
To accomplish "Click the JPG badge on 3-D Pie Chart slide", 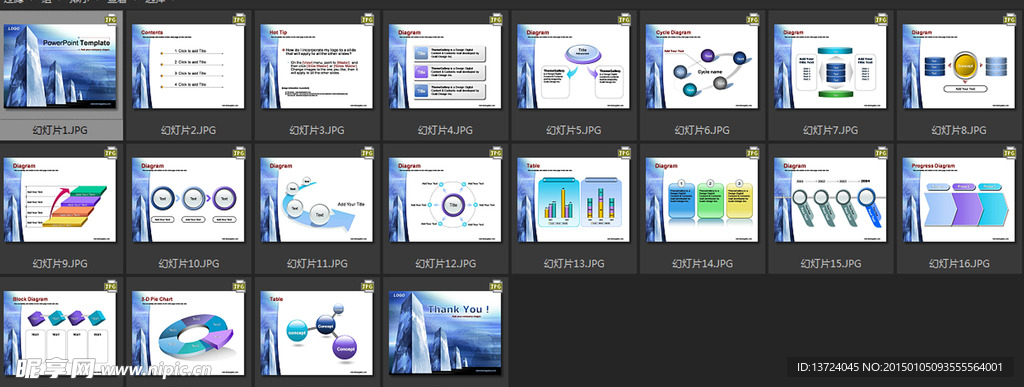I will tap(240, 286).
